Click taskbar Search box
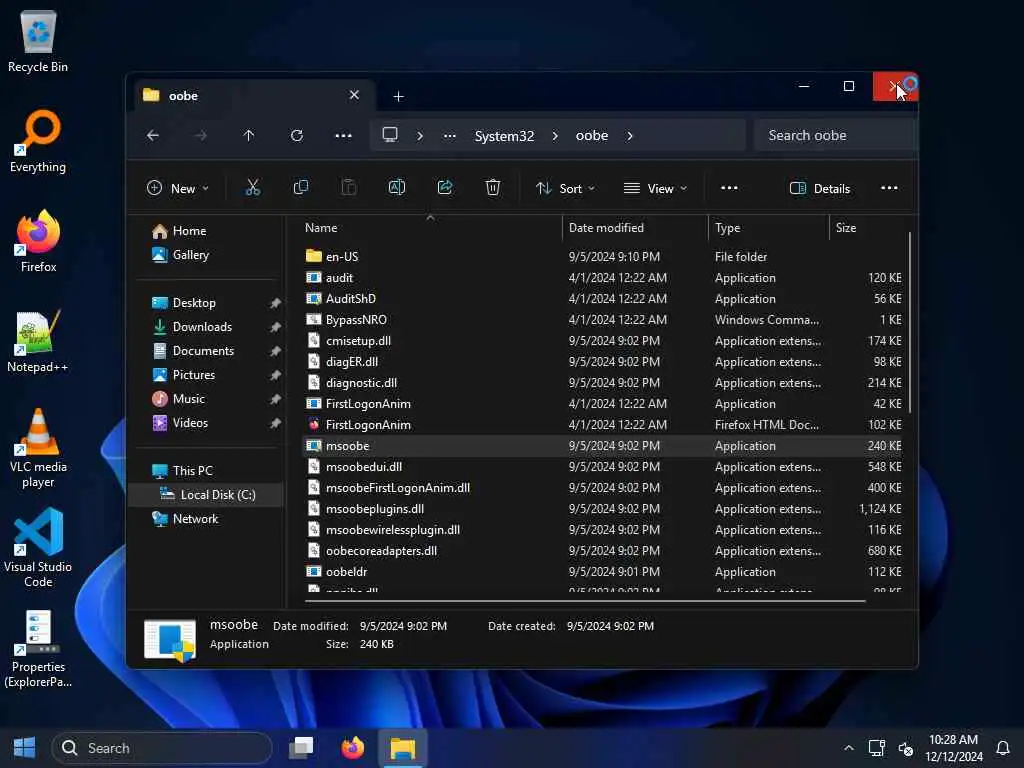 pos(162,748)
